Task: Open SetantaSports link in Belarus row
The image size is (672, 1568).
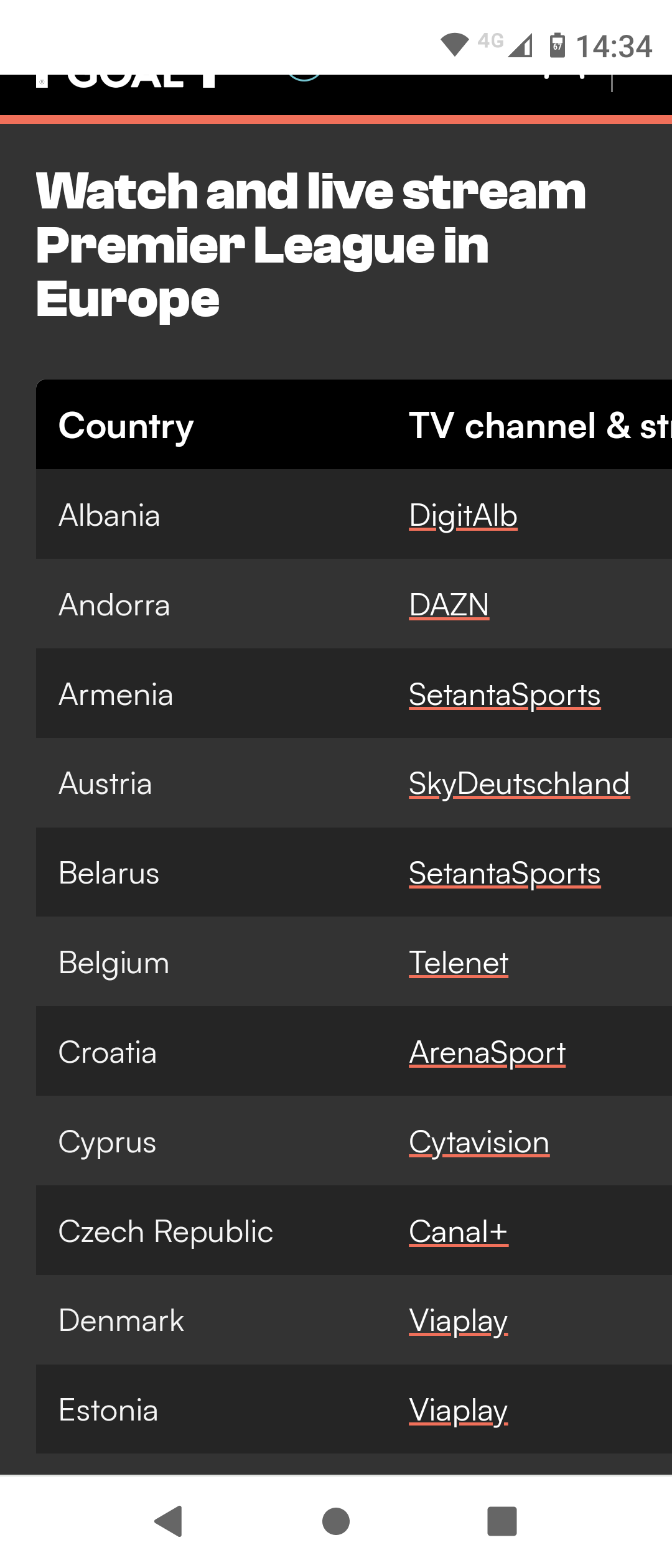Action: (505, 873)
